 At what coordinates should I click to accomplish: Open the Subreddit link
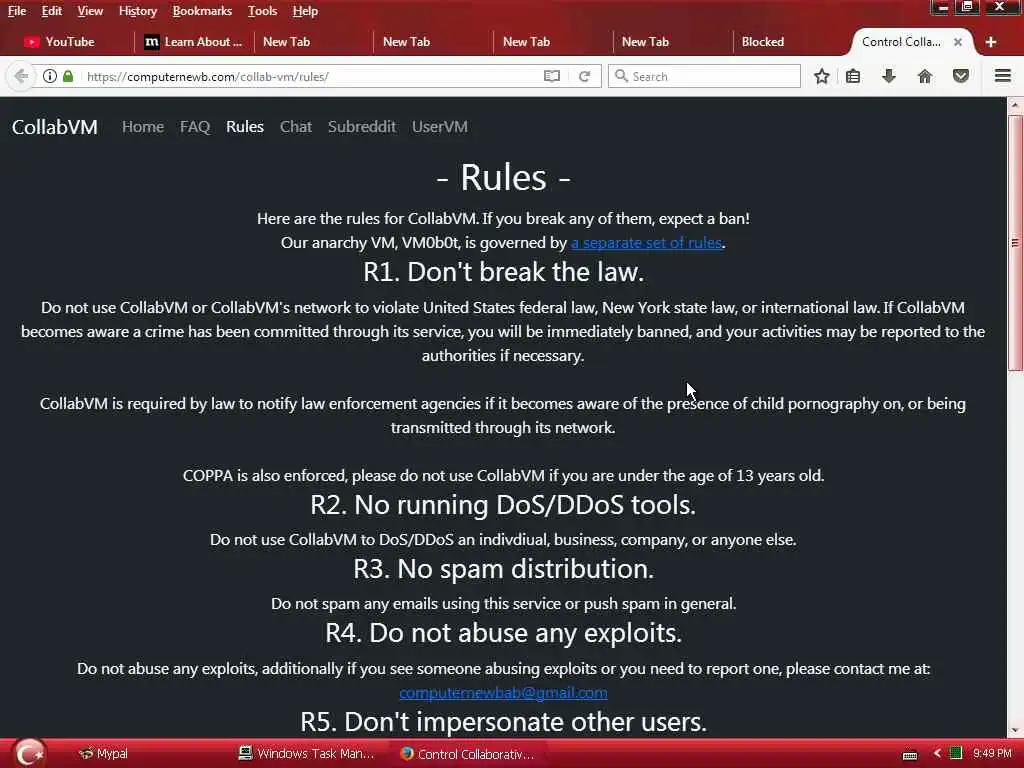(362, 127)
